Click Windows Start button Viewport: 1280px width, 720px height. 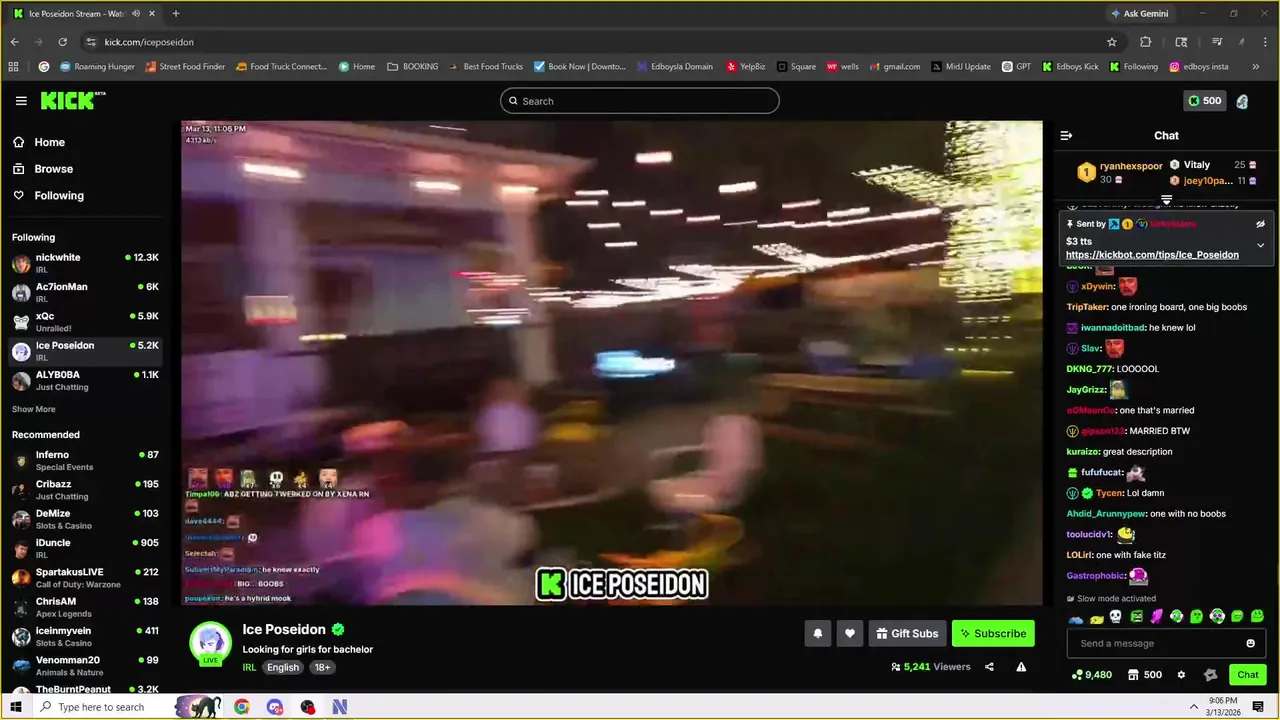click(15, 707)
